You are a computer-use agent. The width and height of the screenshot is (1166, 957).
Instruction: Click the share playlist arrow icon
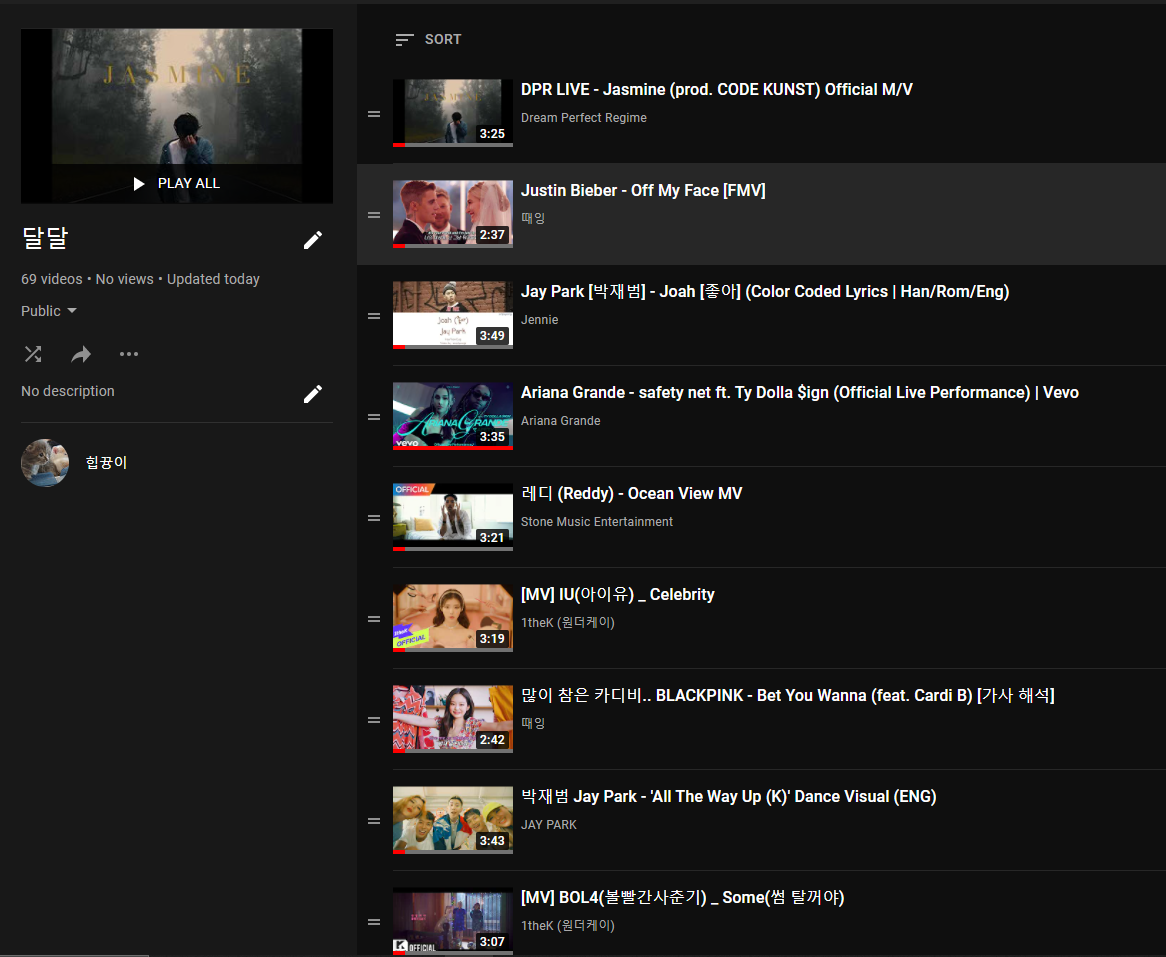(81, 354)
